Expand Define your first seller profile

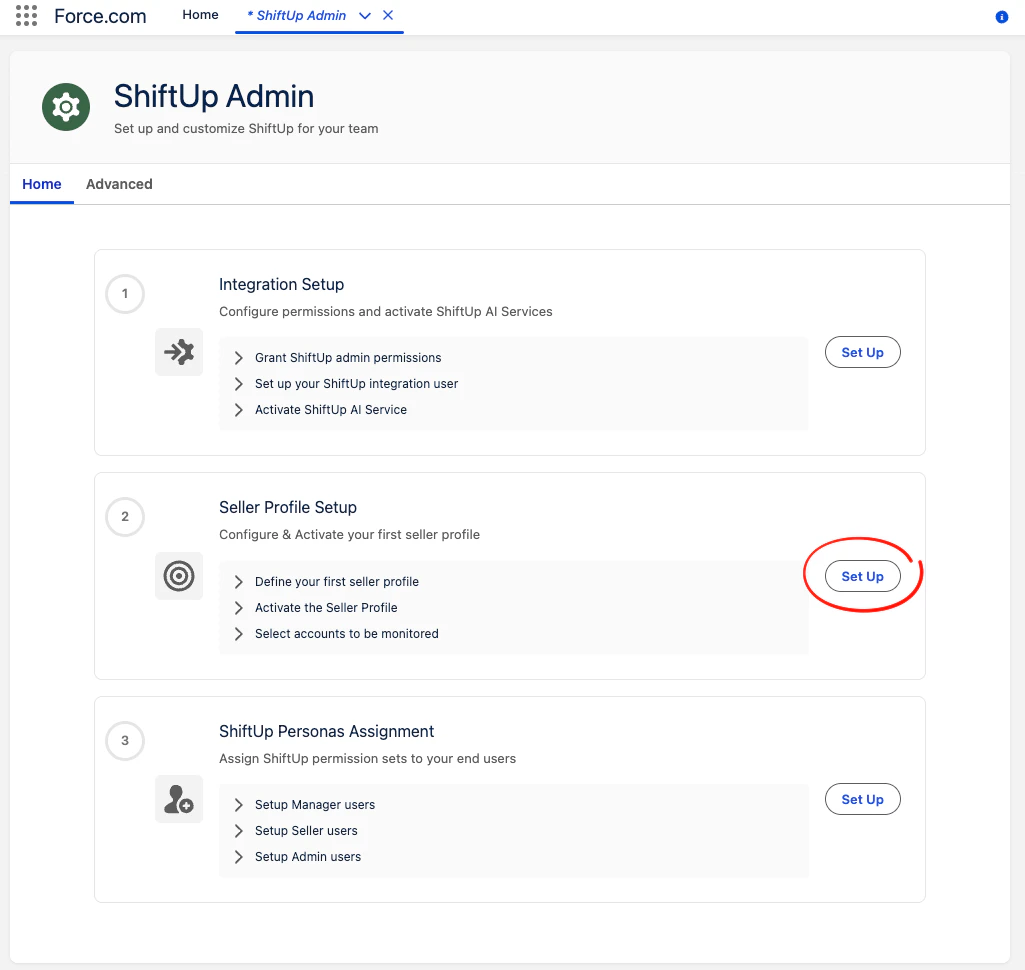tap(239, 582)
